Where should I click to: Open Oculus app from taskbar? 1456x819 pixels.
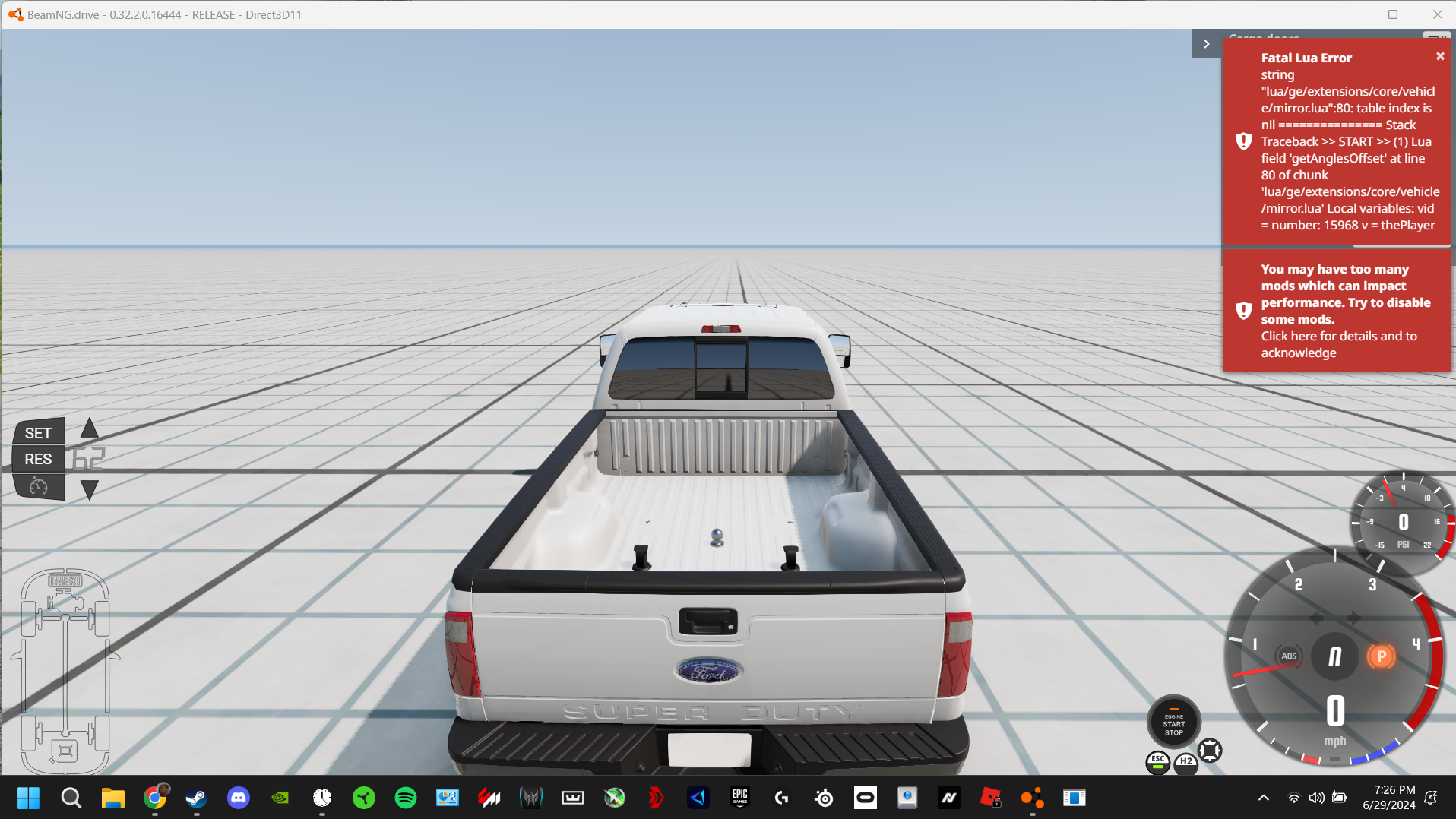866,798
